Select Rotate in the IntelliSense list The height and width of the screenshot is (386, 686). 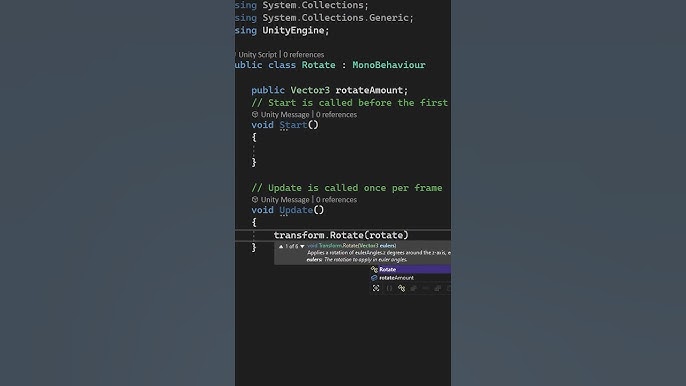coord(410,269)
